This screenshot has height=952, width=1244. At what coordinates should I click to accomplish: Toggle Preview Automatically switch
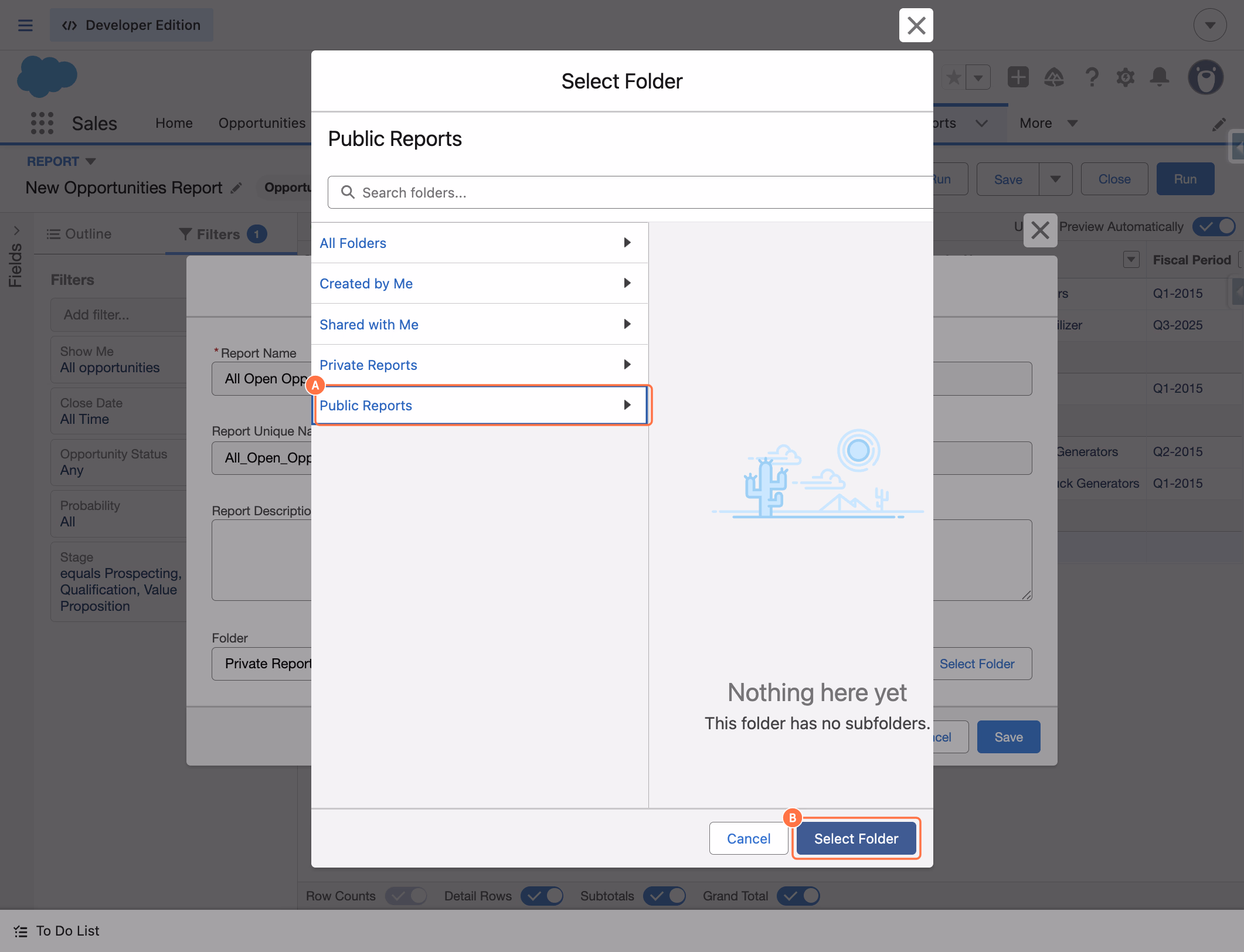[1214, 227]
